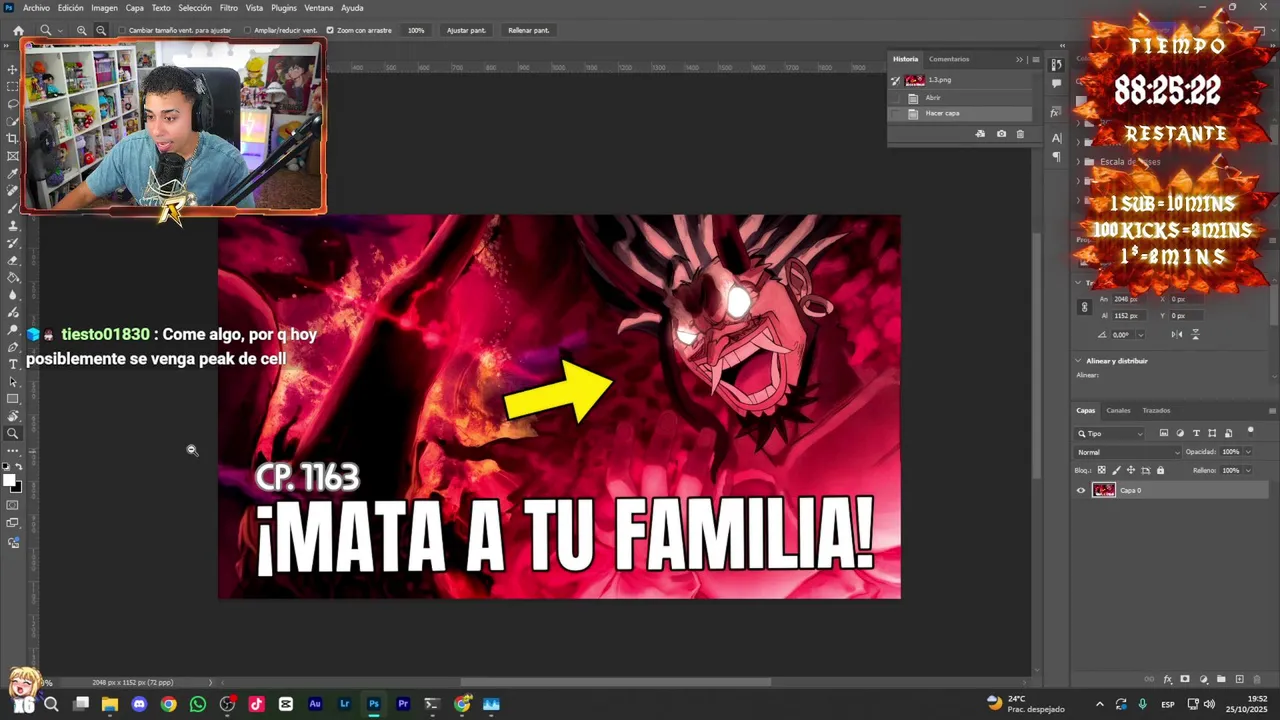The height and width of the screenshot is (720, 1280).
Task: Open the Normal blend mode dropdown
Action: tap(1127, 452)
